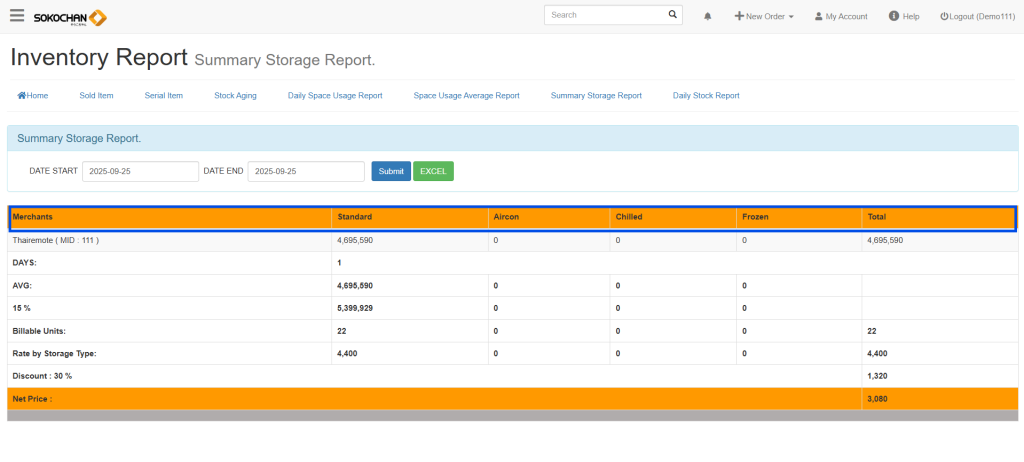Export report with EXCEL button
This screenshot has width=1024, height=462.
pyautogui.click(x=433, y=171)
